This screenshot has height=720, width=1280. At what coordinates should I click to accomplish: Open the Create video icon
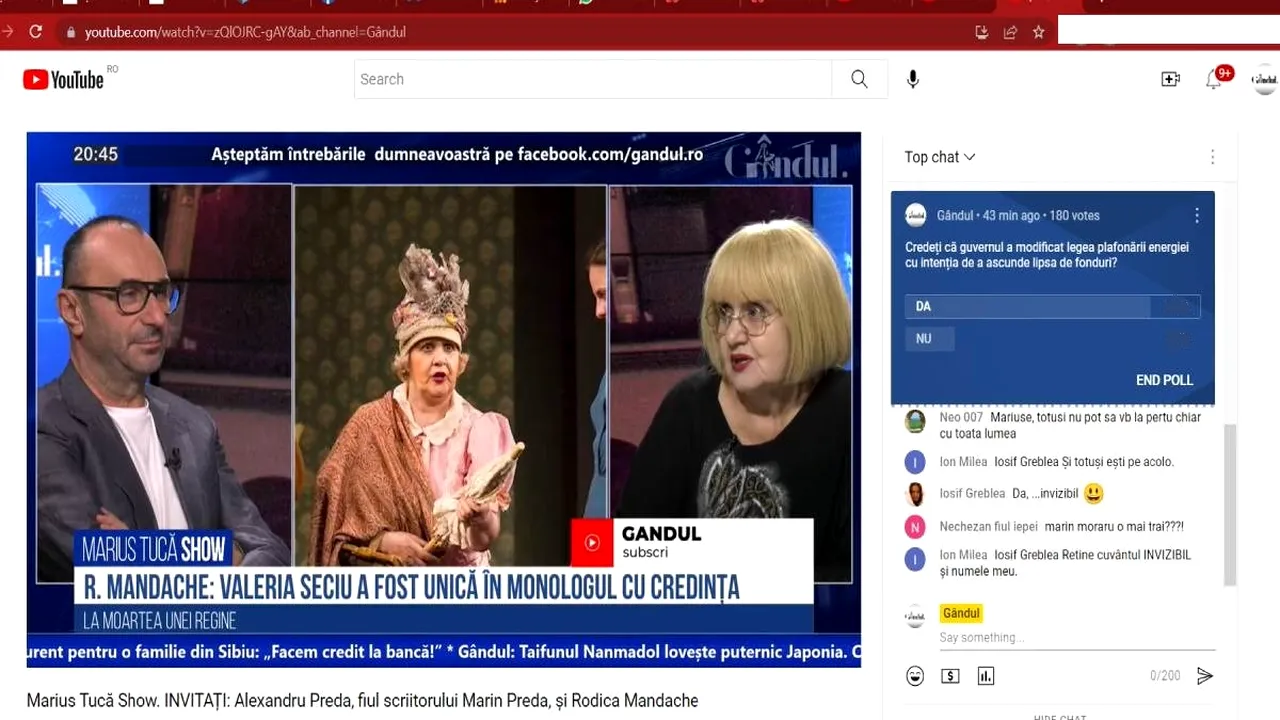click(1170, 78)
